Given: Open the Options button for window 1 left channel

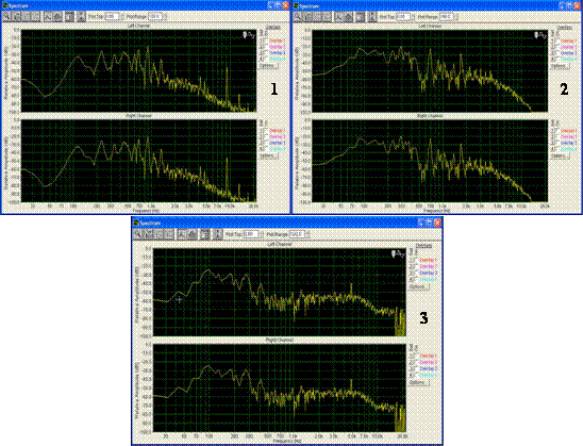Looking at the screenshot, I should point(268,65).
